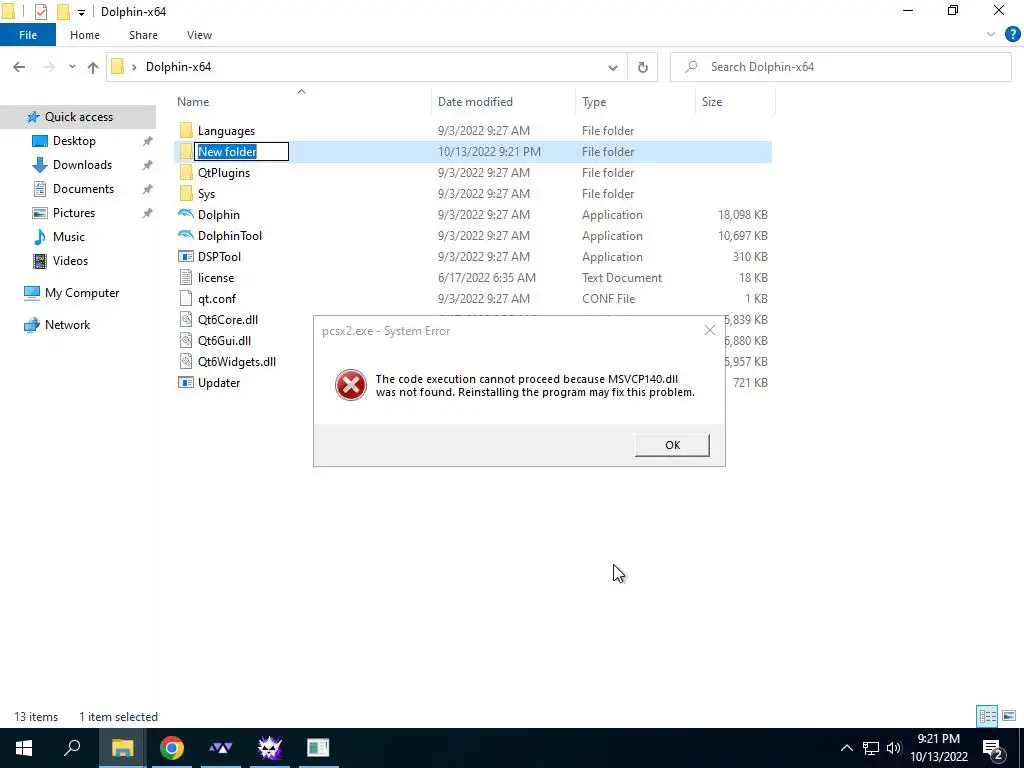This screenshot has height=768, width=1024.
Task: Sort by Size column header
Action: (x=735, y=102)
